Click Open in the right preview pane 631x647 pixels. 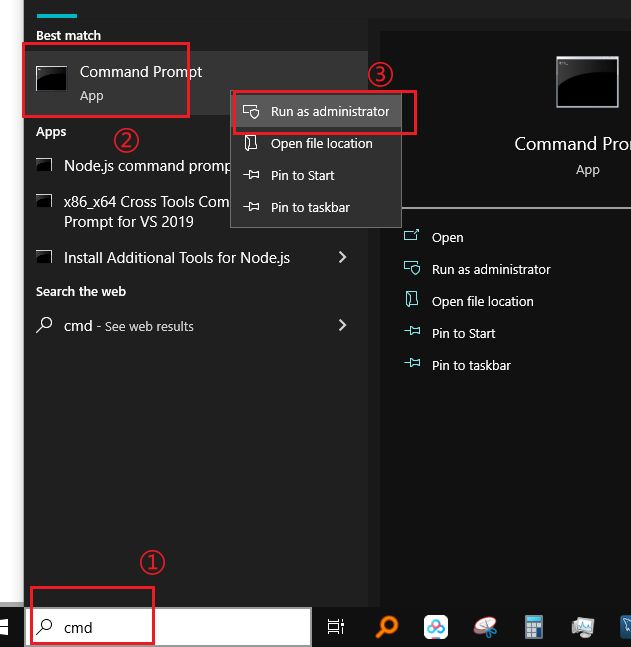[x=447, y=238]
